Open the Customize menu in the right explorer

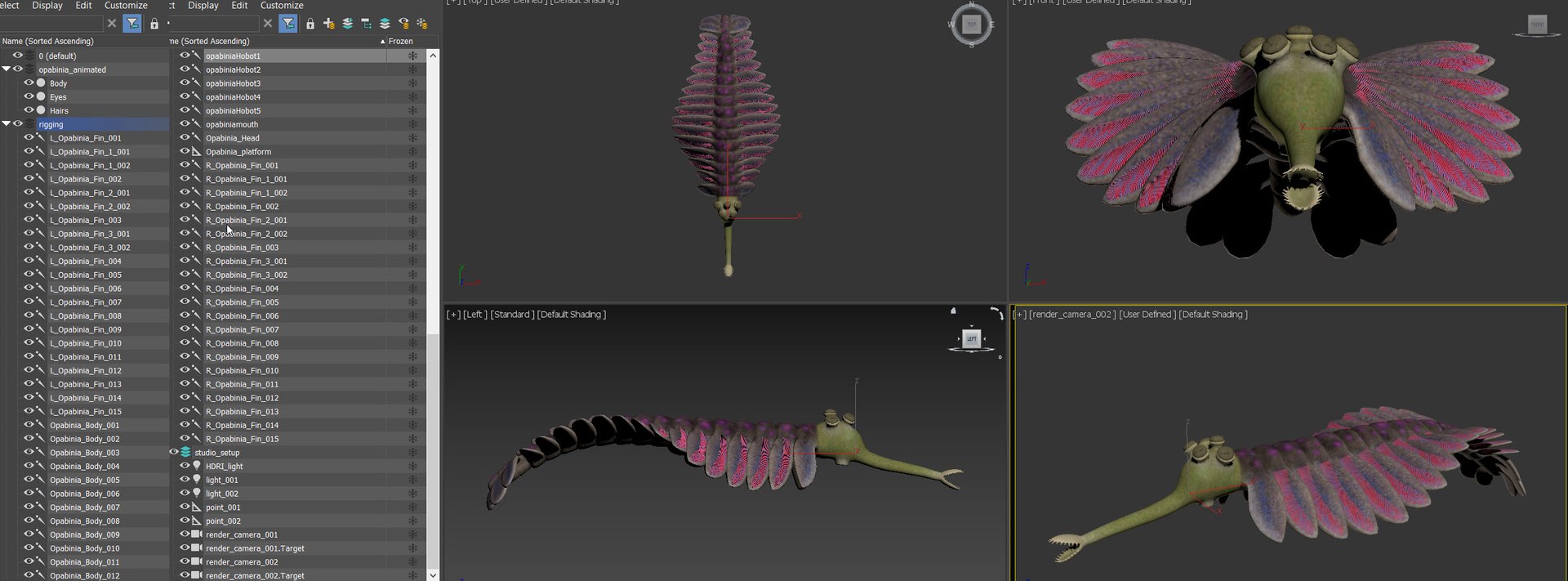(x=282, y=6)
